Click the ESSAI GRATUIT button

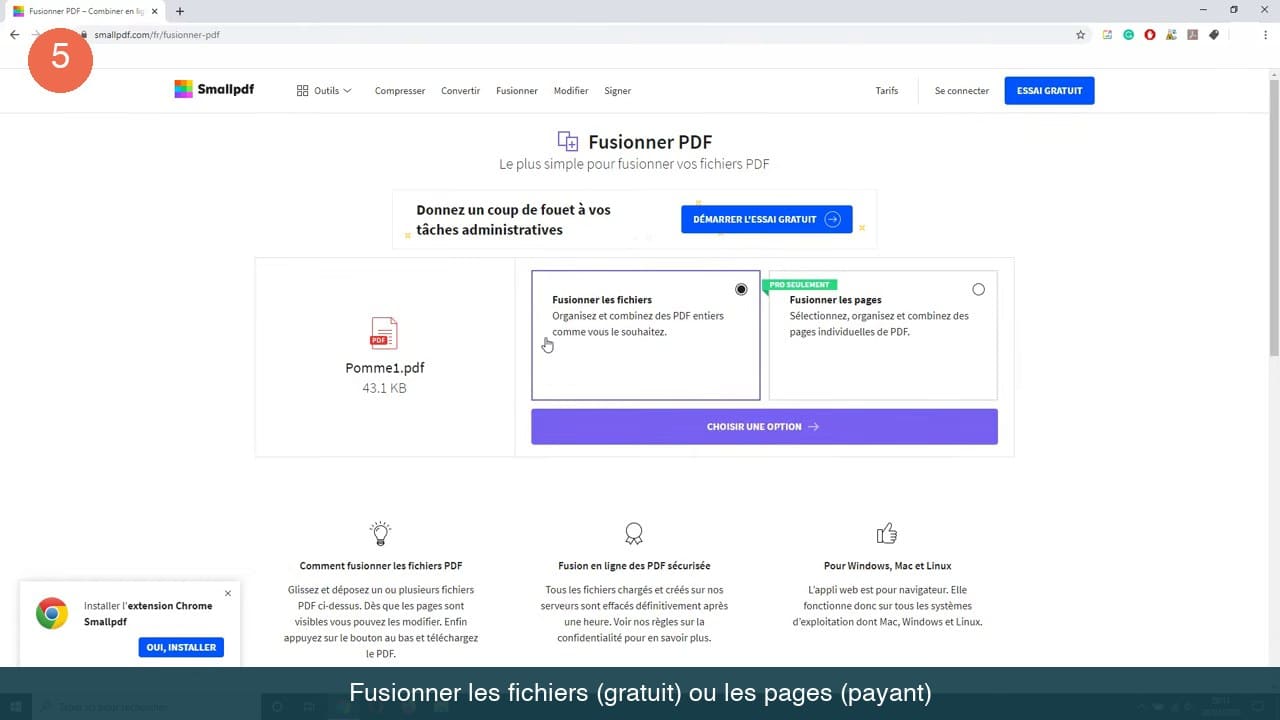pyautogui.click(x=1050, y=90)
